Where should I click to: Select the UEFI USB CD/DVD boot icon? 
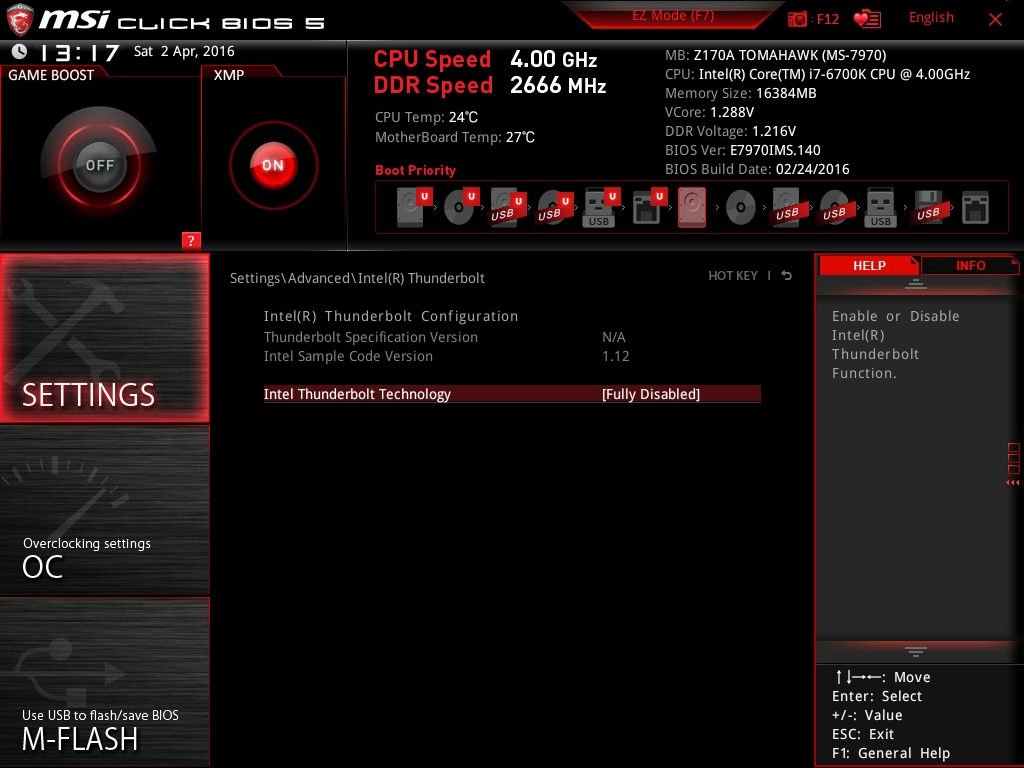(x=555, y=207)
